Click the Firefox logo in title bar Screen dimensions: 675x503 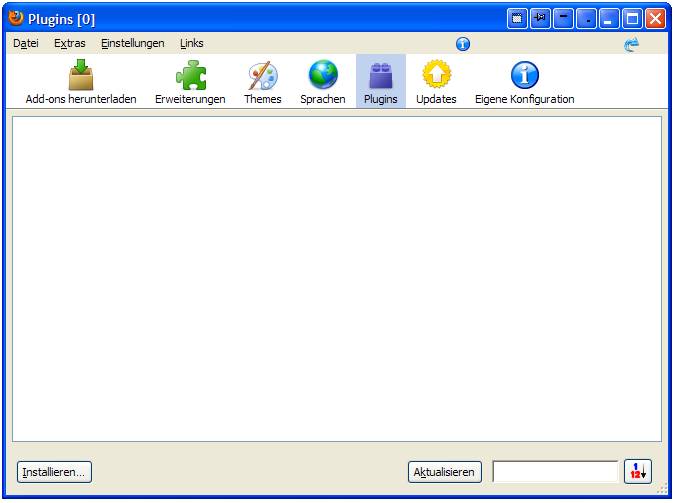pos(16,19)
